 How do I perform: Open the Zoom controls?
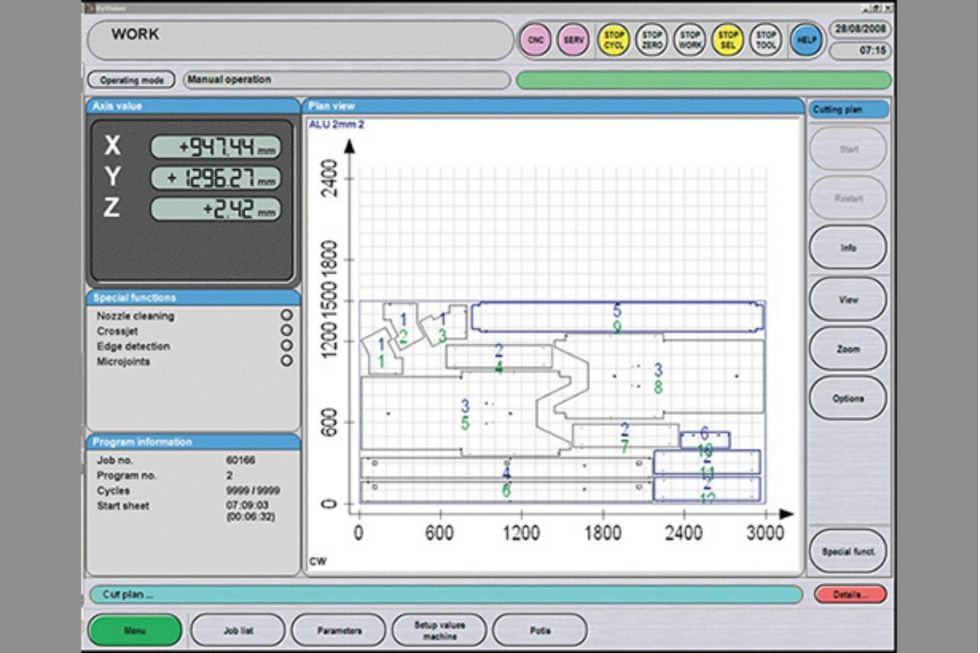click(x=848, y=349)
